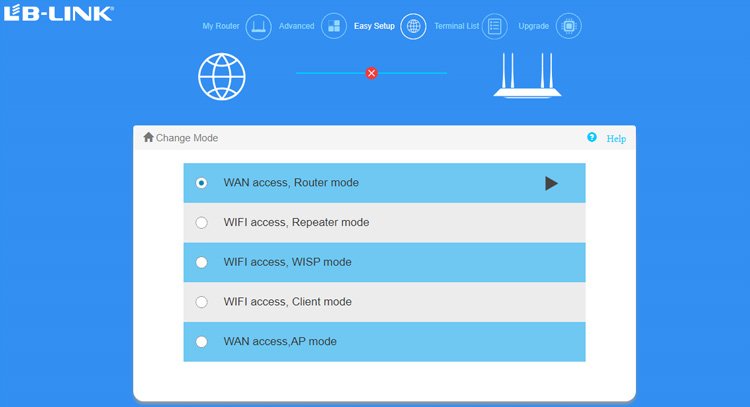Click the red disconnected X icon
Screen dimensions: 750x407
pos(371,73)
